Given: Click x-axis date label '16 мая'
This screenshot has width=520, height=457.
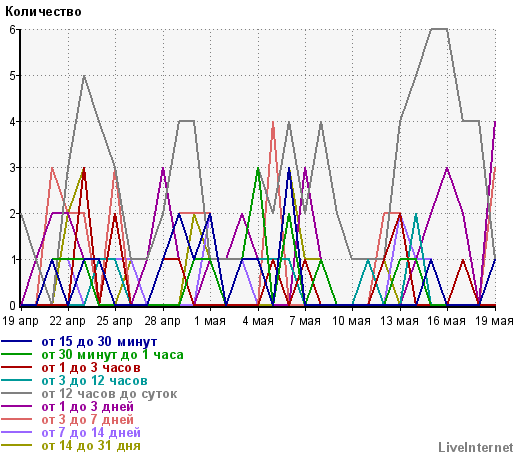Looking at the screenshot, I should pyautogui.click(x=446, y=321).
